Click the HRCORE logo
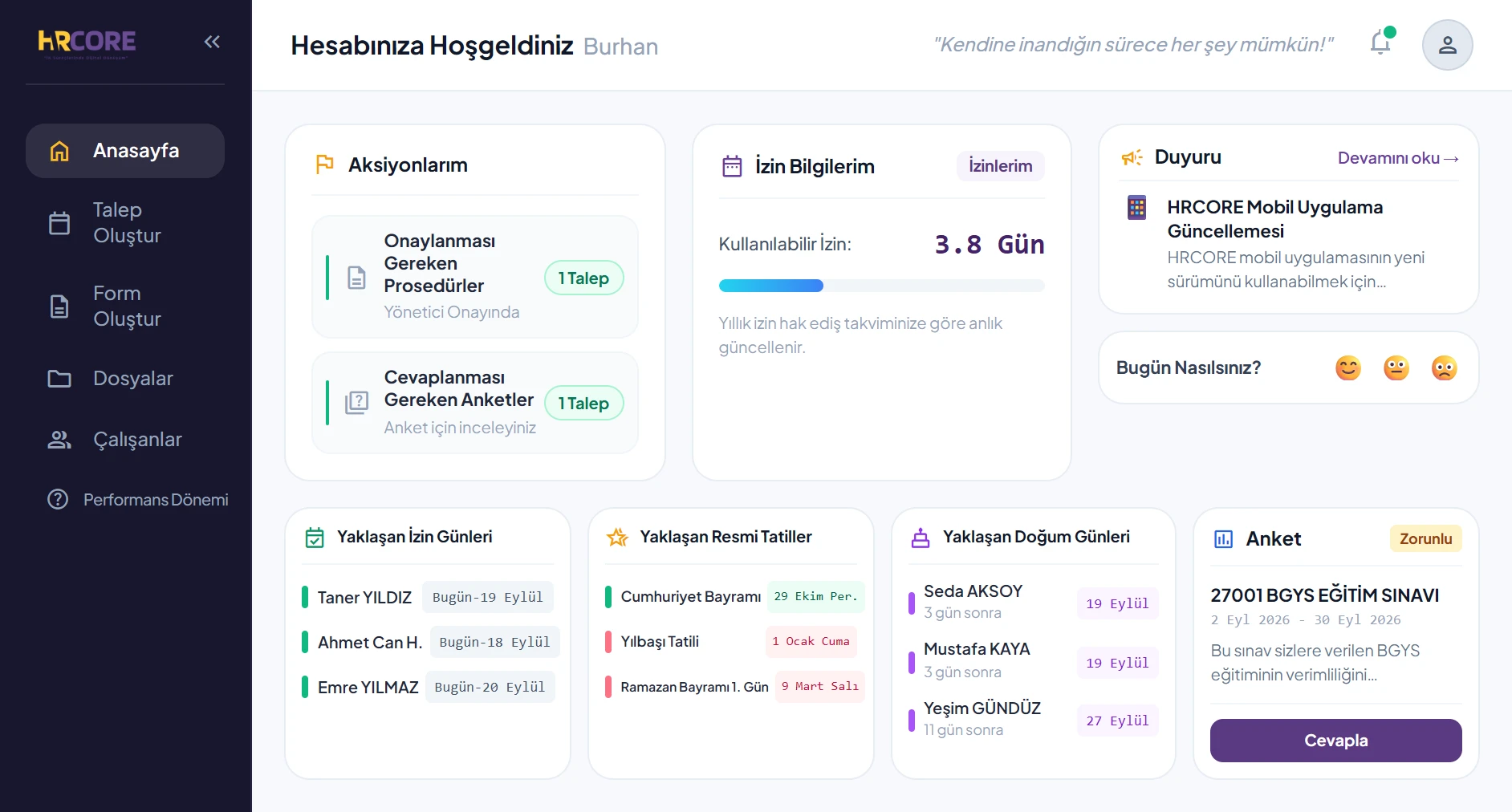 (x=87, y=43)
